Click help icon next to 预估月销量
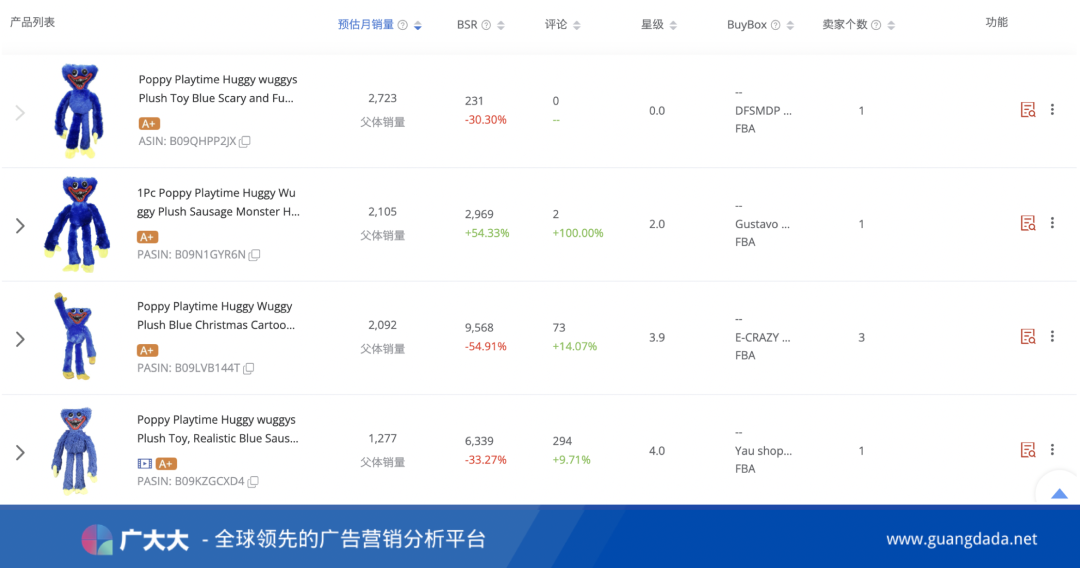The width and height of the screenshot is (1080, 568). [403, 25]
